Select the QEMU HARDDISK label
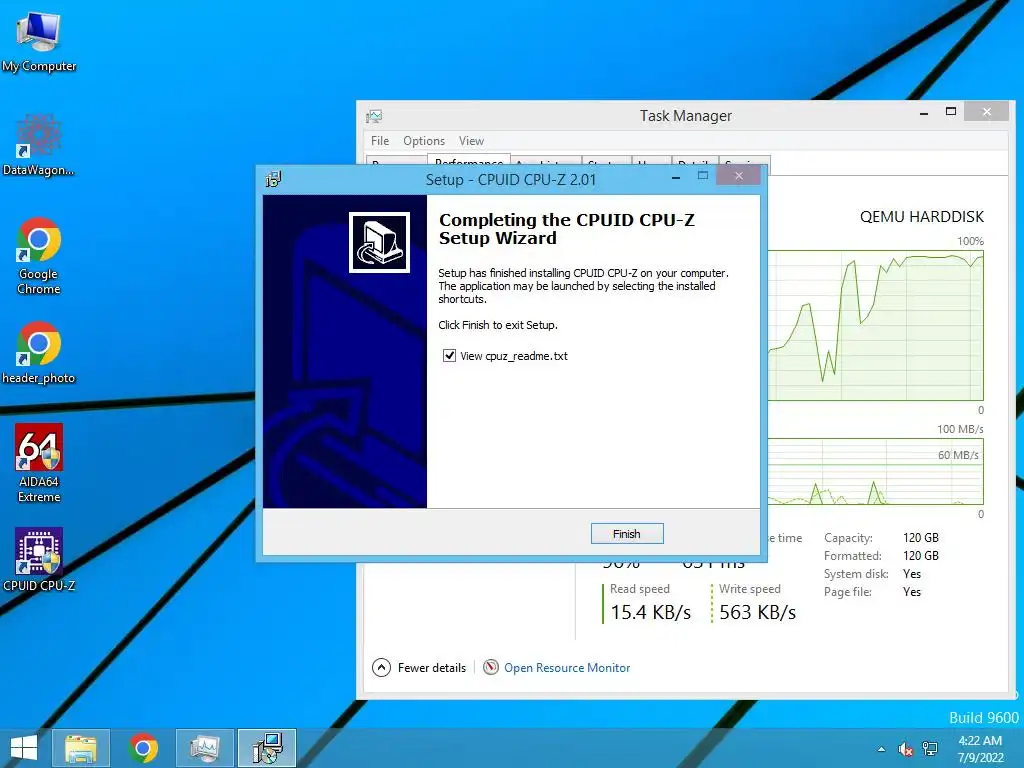1024x768 pixels. click(921, 217)
